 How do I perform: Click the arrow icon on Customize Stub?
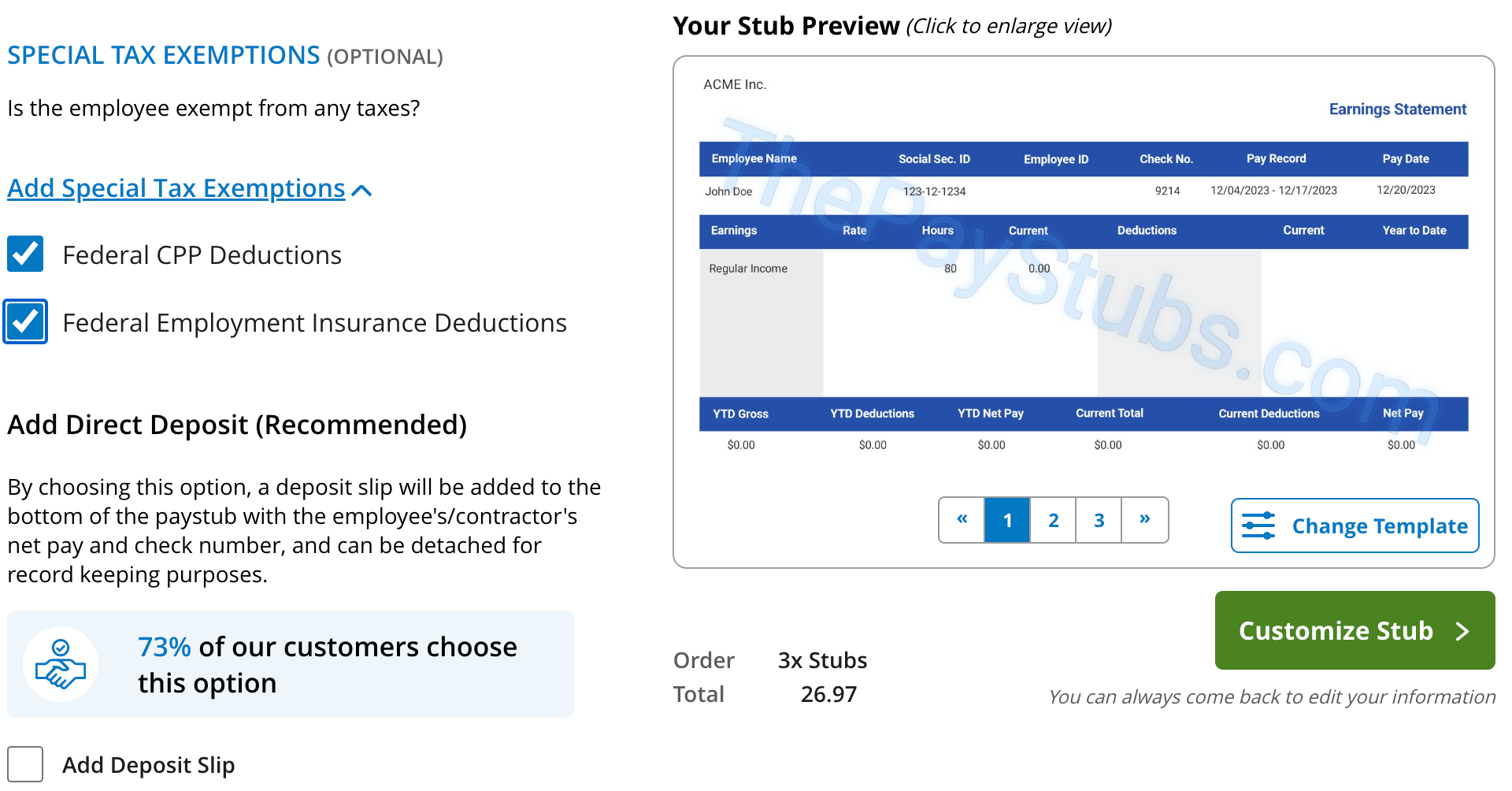click(1462, 631)
